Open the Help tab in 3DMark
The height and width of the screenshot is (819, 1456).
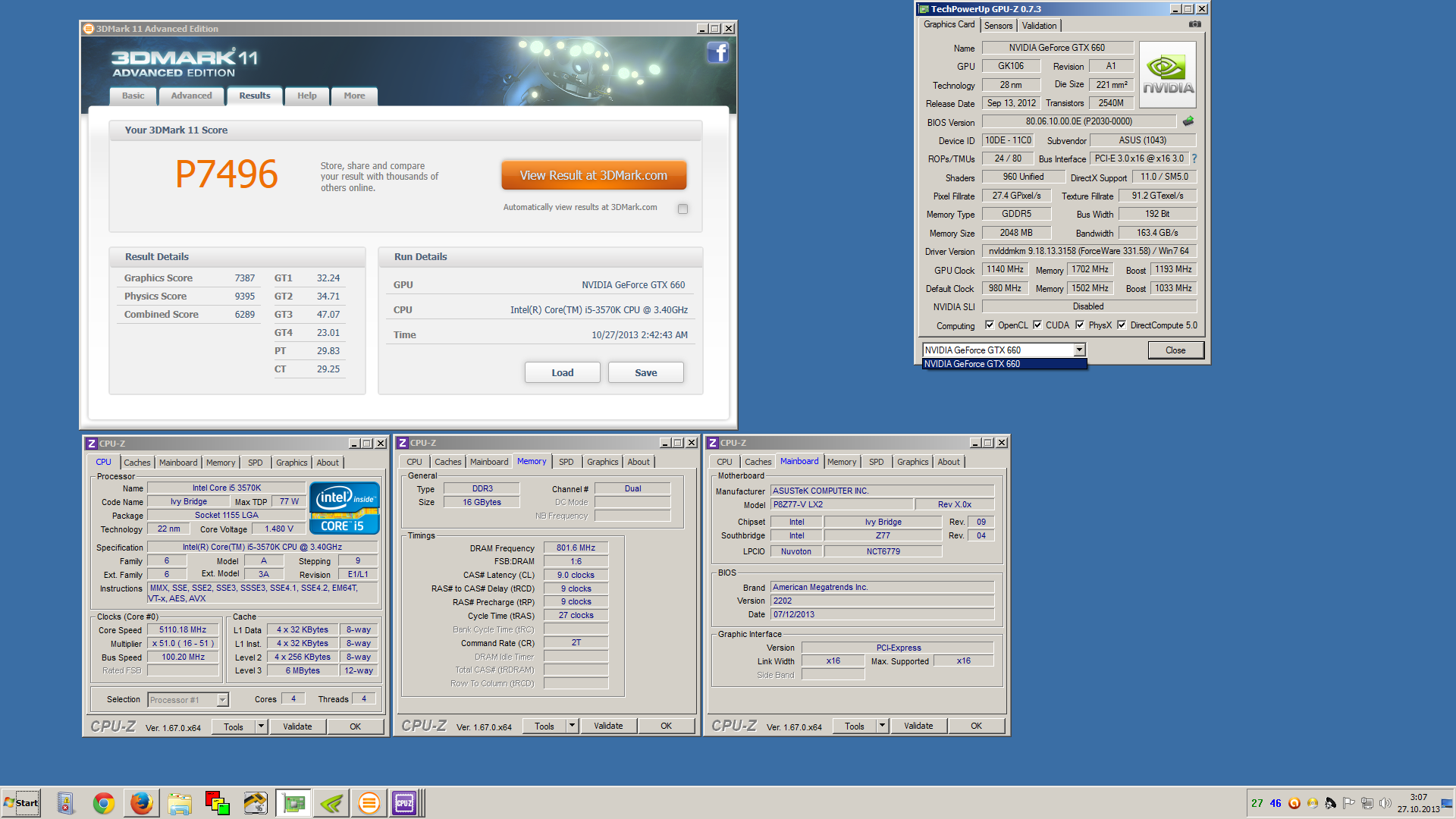click(x=307, y=96)
